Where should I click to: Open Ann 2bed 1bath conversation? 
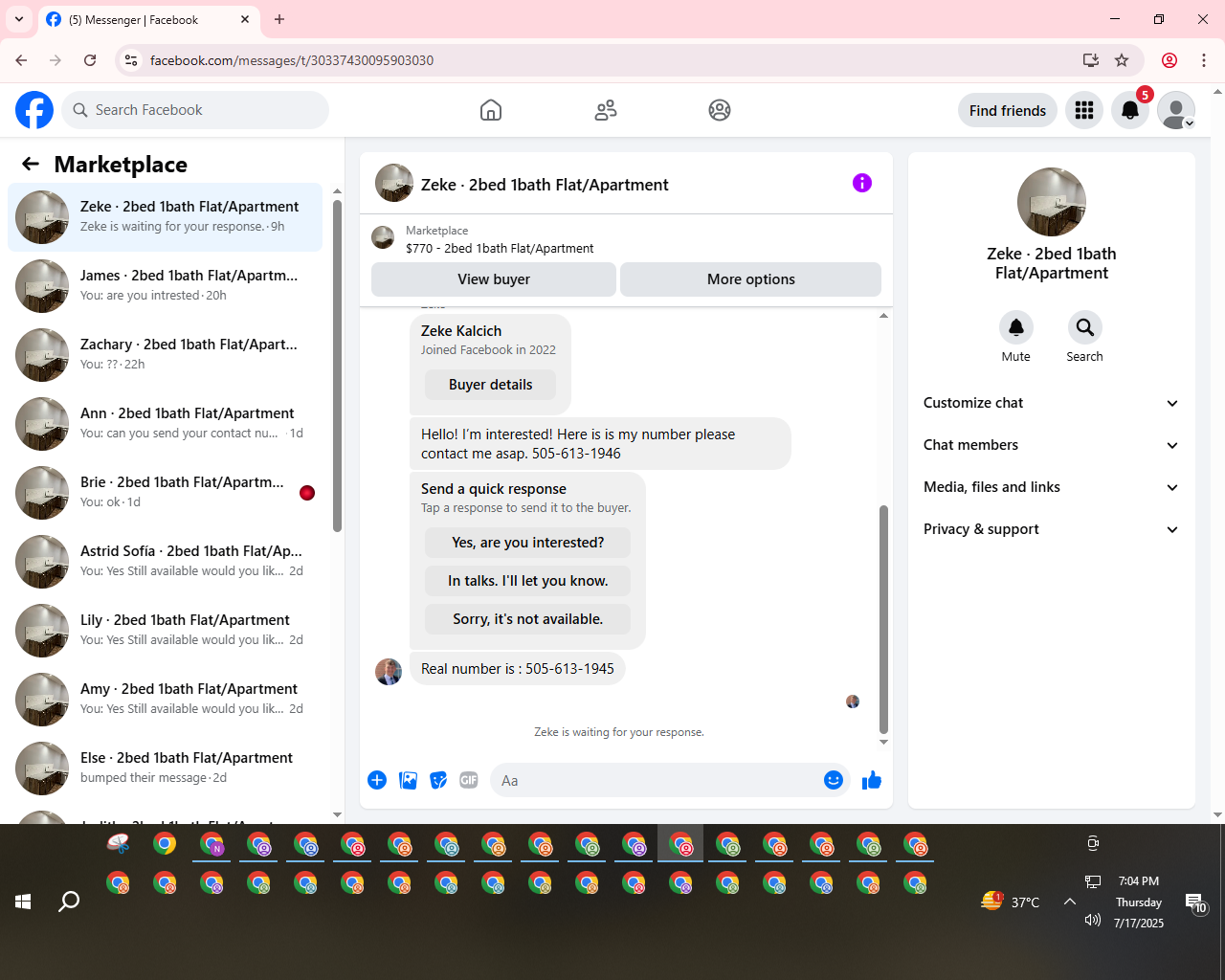click(166, 424)
